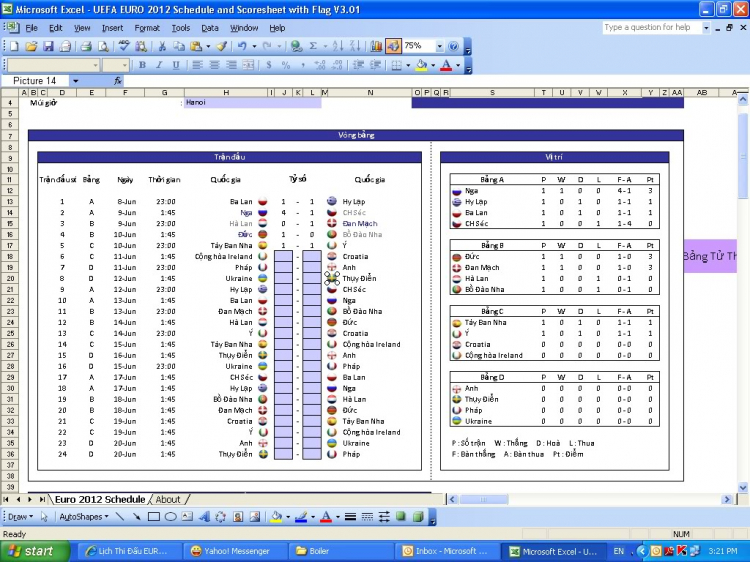Select the Line tool in the Drawing toolbar
The width and height of the screenshot is (750, 562).
(x=120, y=517)
